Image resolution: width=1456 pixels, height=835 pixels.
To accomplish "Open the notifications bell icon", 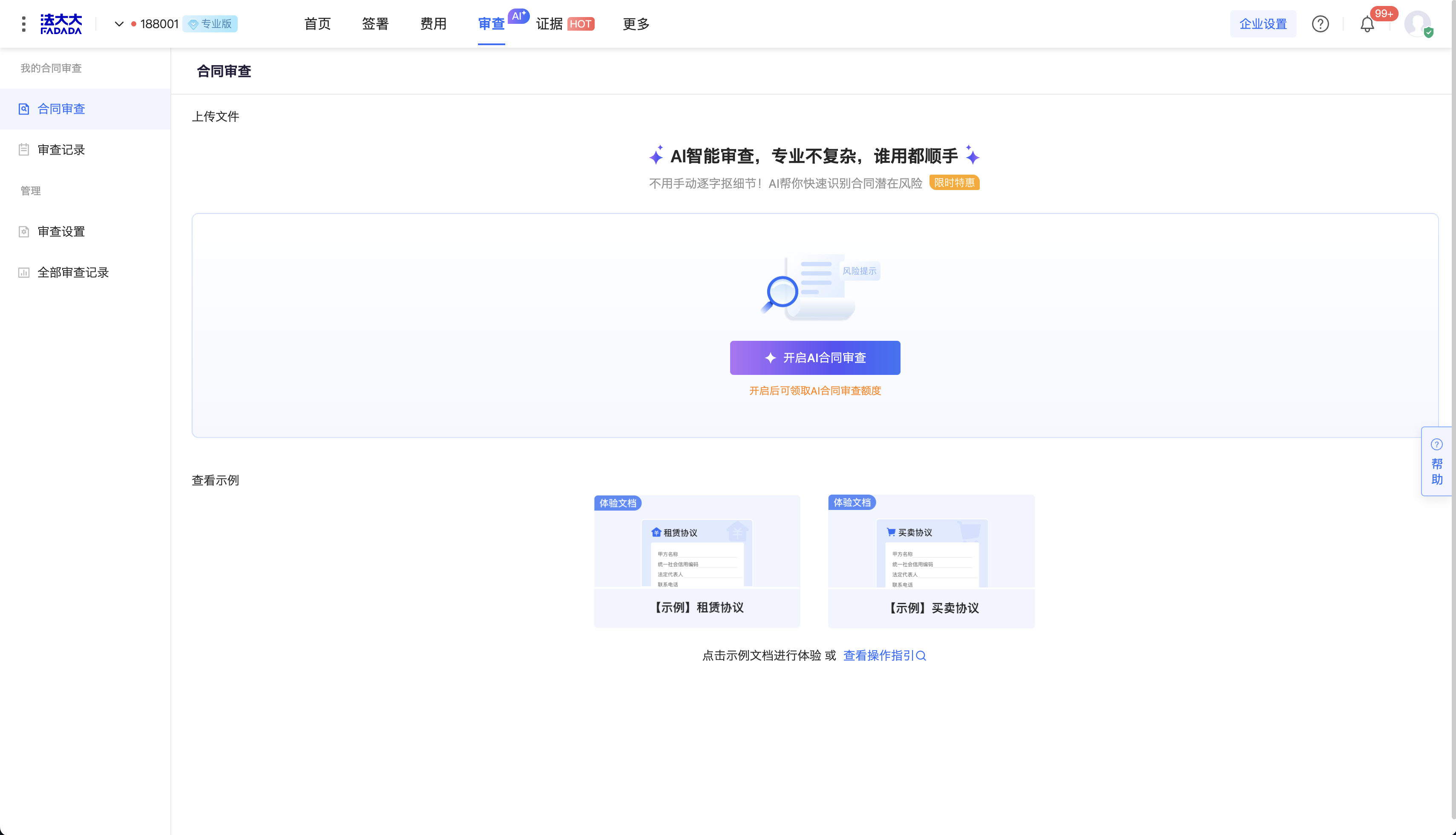I will pyautogui.click(x=1367, y=24).
